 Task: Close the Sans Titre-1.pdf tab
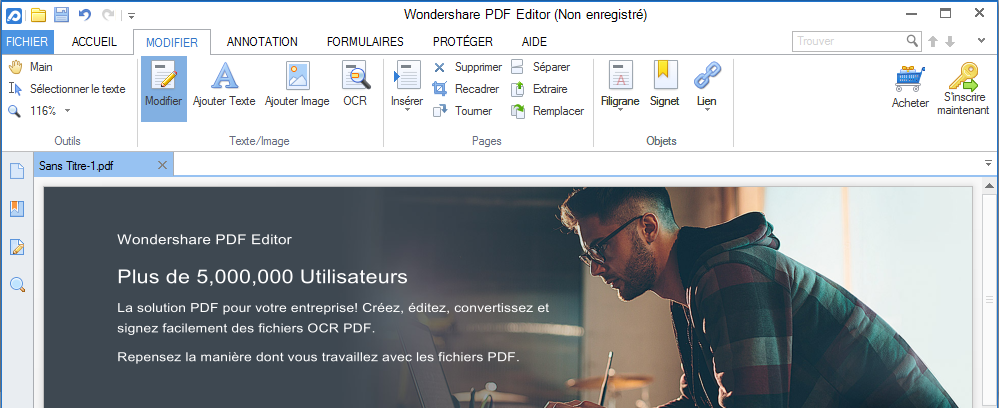click(x=162, y=166)
